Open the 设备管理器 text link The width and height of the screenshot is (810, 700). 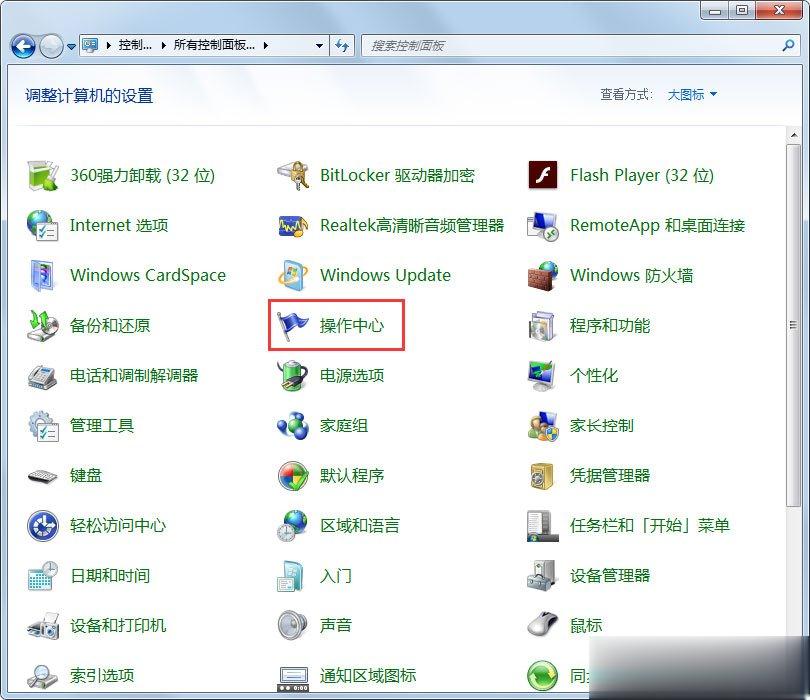point(610,575)
